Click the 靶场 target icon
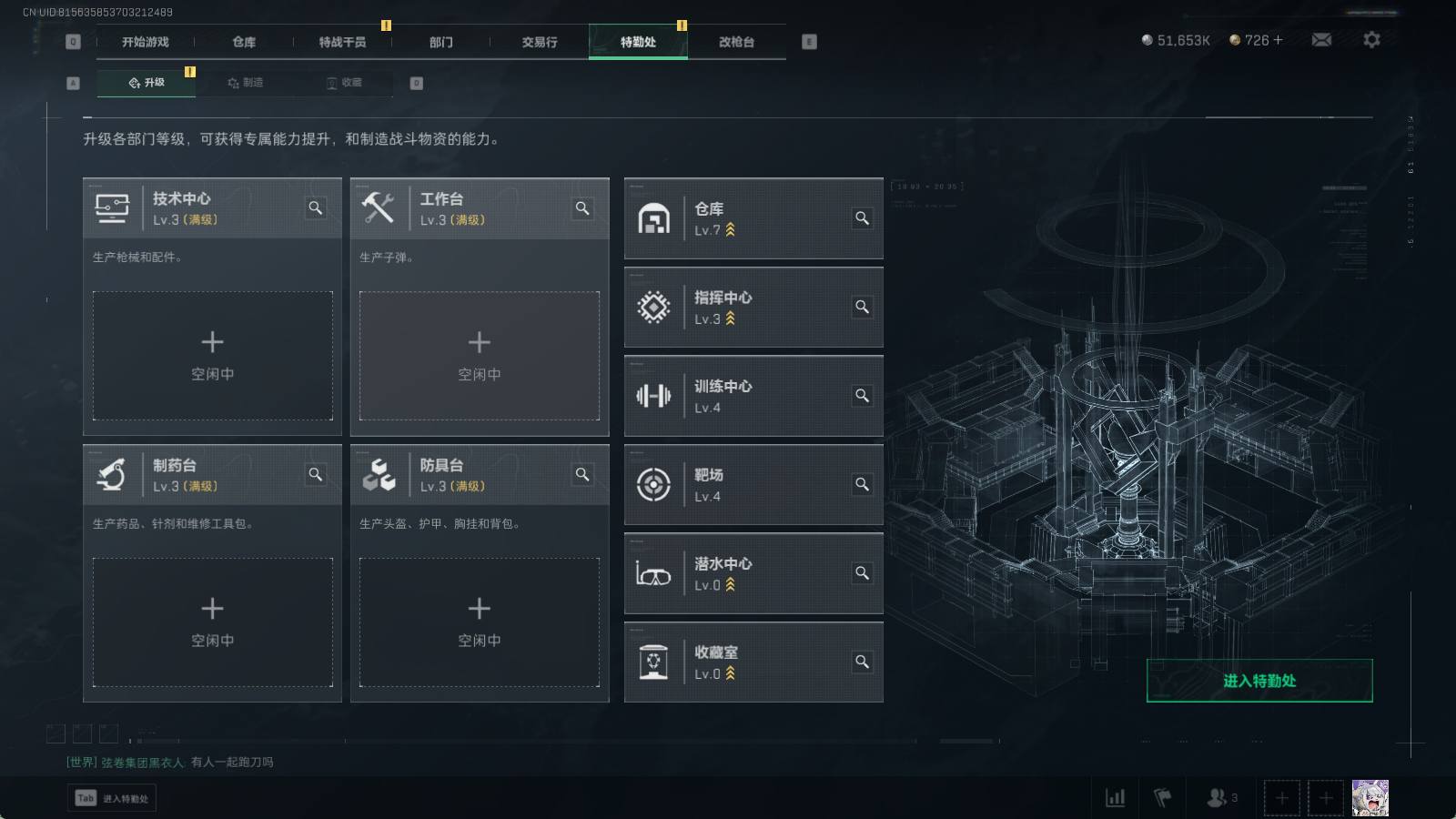Screen dimensions: 1456x819 coord(653,485)
